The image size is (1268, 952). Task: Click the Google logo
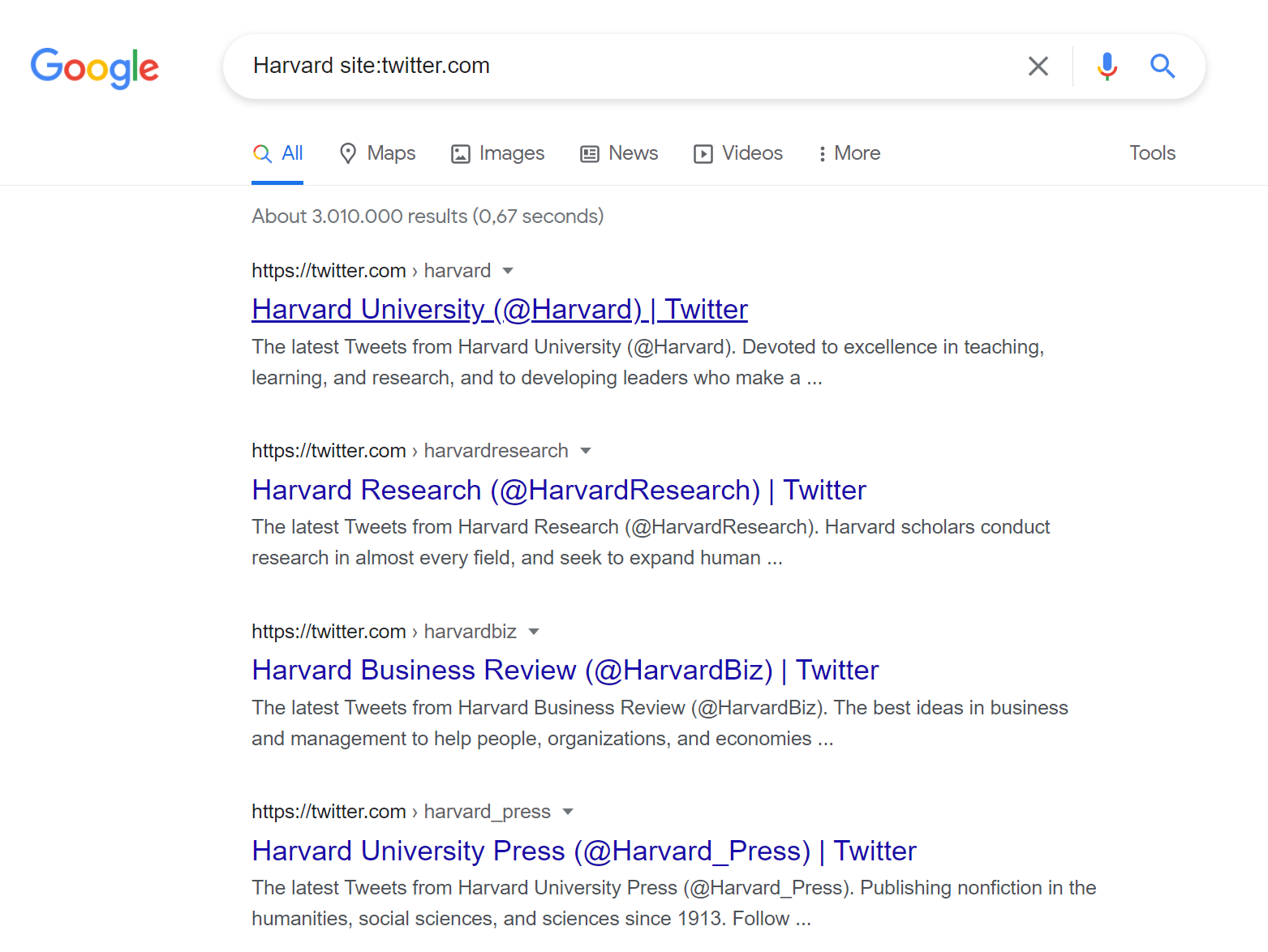coord(95,67)
